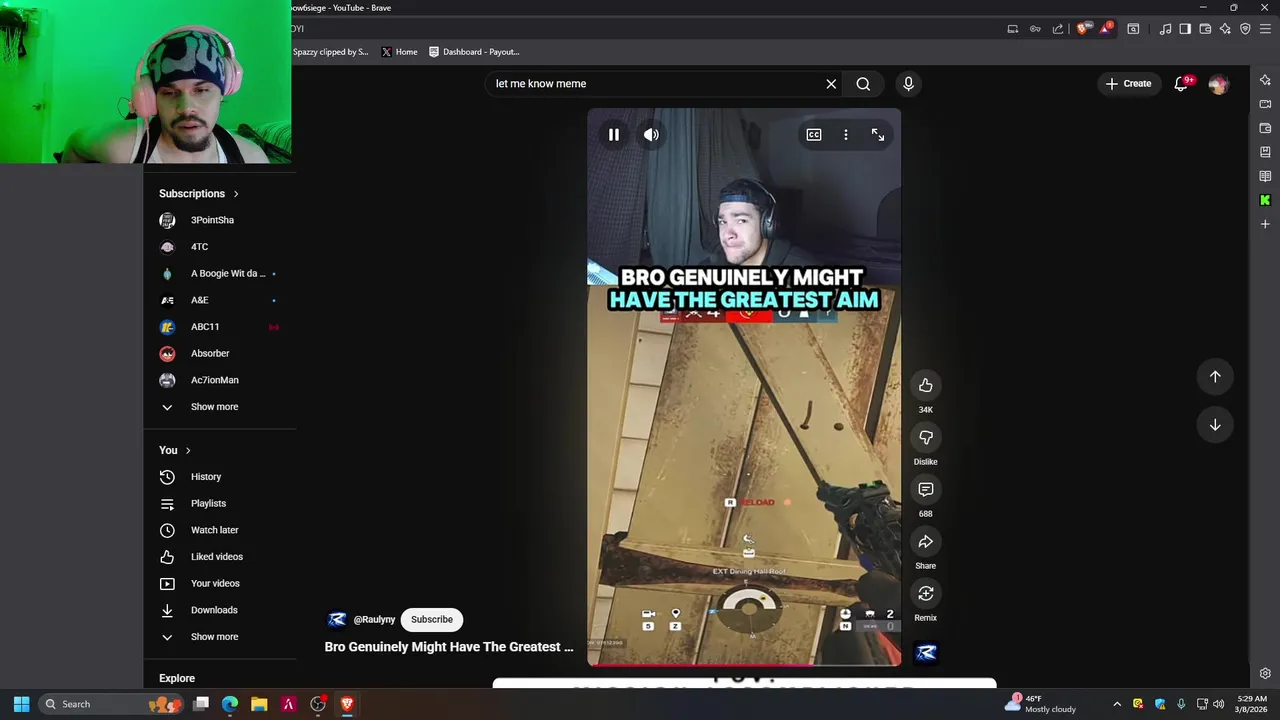The height and width of the screenshot is (720, 1280).
Task: Open the X Home bookmark
Action: 399,52
